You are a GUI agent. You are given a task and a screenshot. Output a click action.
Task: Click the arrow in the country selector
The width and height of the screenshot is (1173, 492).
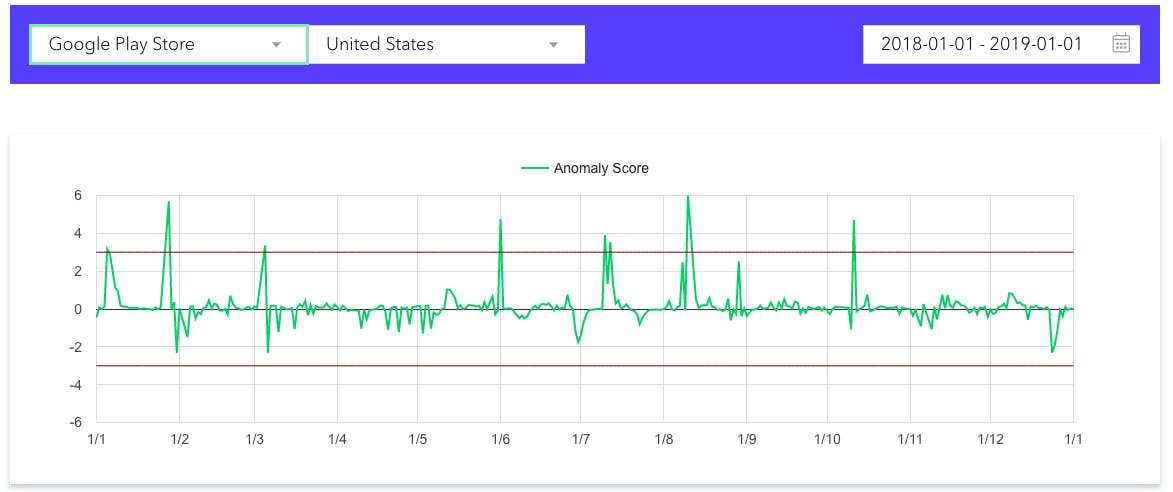(x=553, y=45)
